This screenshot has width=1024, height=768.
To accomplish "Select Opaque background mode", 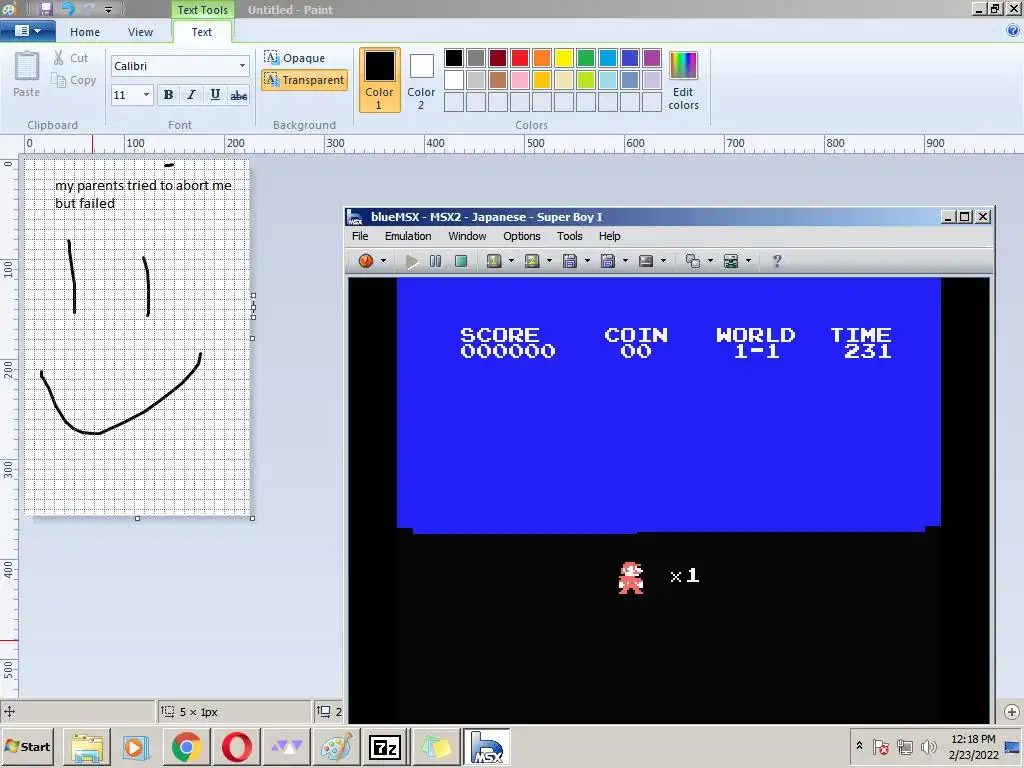I will coord(295,58).
